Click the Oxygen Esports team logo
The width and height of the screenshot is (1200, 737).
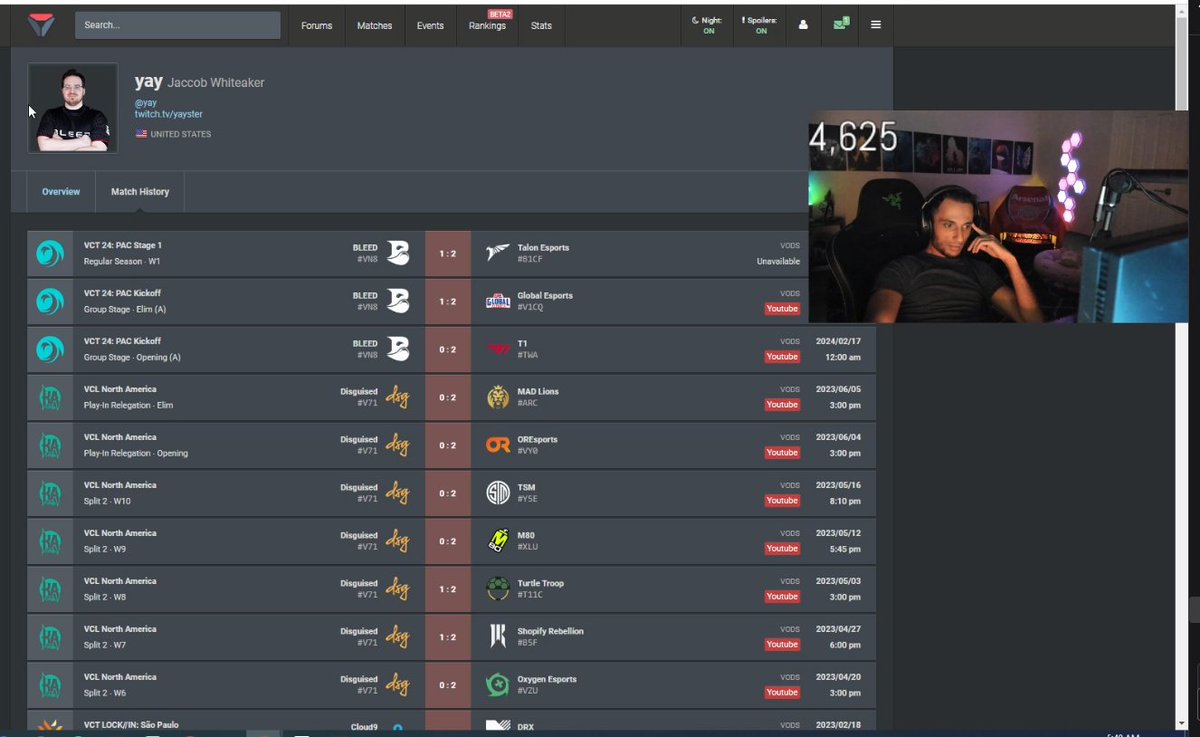(498, 685)
